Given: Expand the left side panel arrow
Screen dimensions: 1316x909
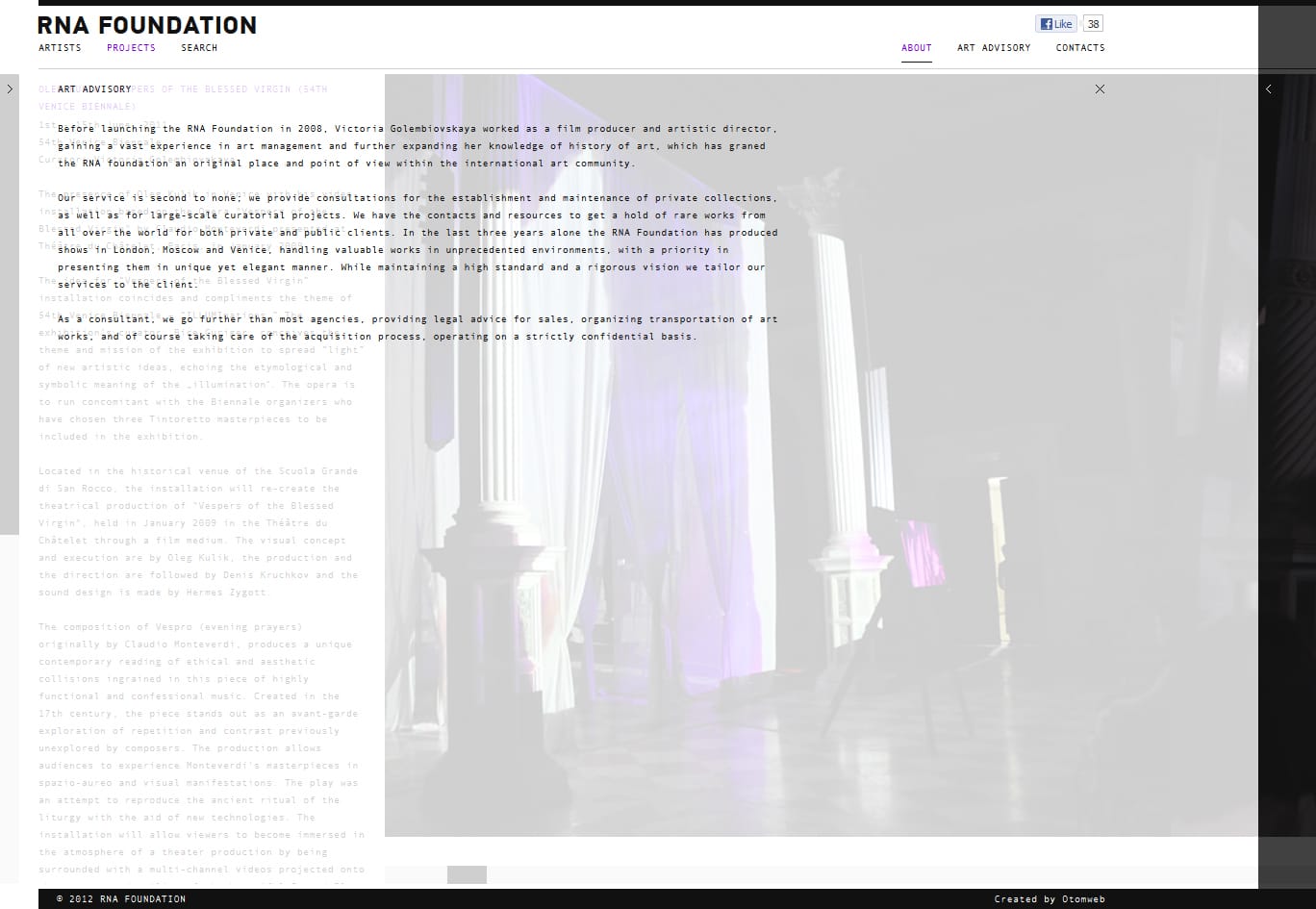Looking at the screenshot, I should 10,88.
